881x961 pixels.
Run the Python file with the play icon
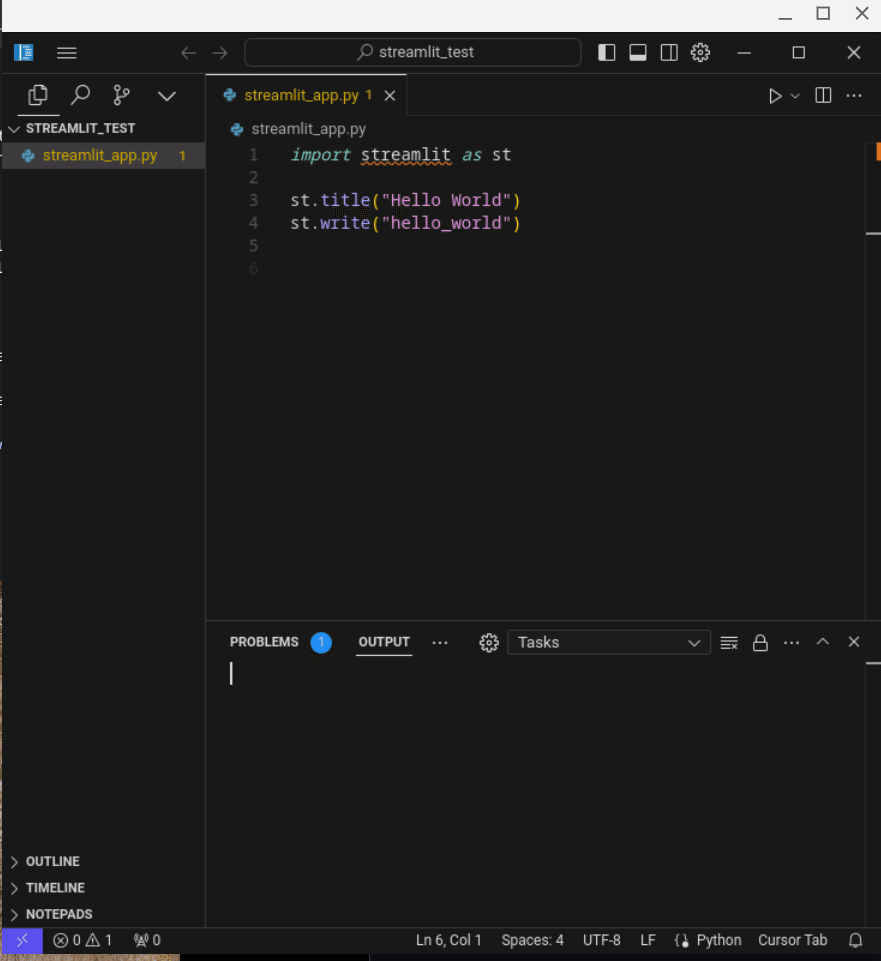coord(775,95)
